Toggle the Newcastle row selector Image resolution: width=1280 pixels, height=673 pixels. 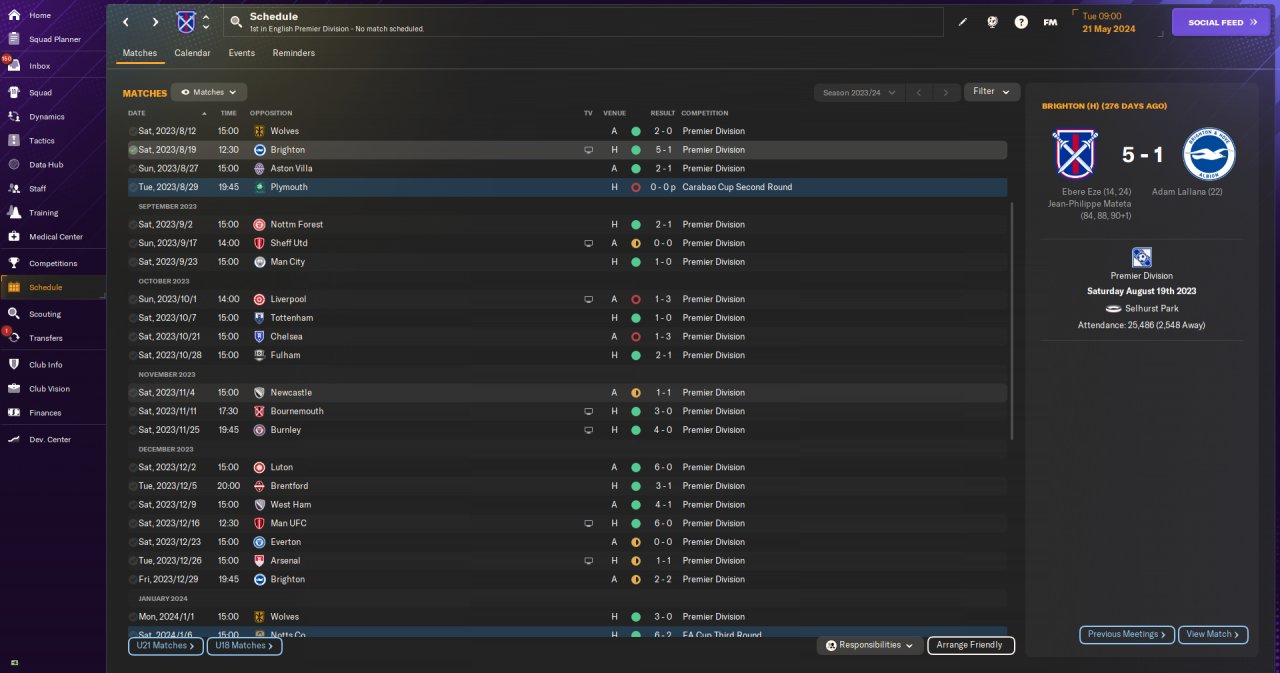(x=133, y=392)
